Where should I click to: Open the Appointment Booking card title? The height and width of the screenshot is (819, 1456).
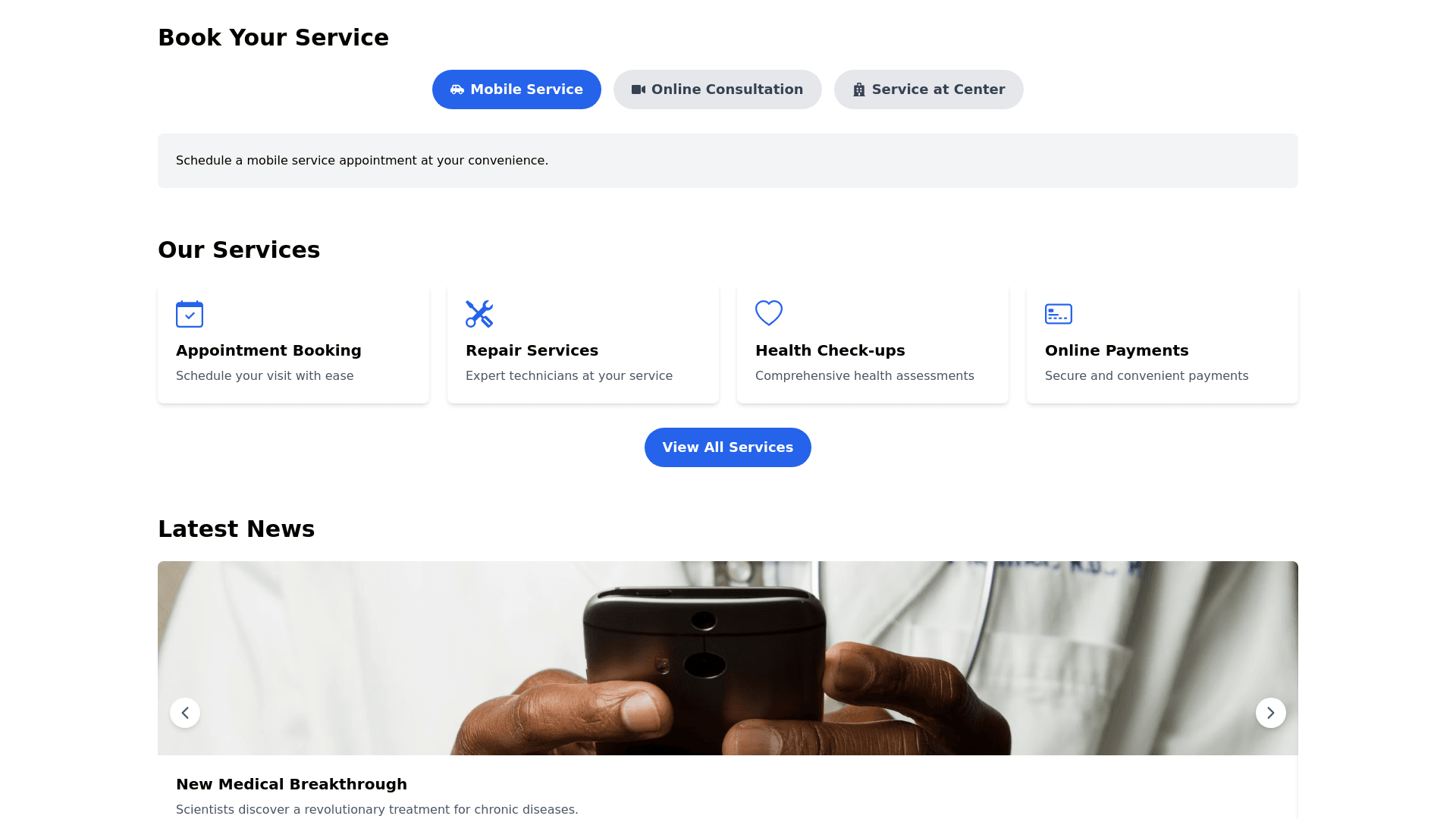coord(268,350)
